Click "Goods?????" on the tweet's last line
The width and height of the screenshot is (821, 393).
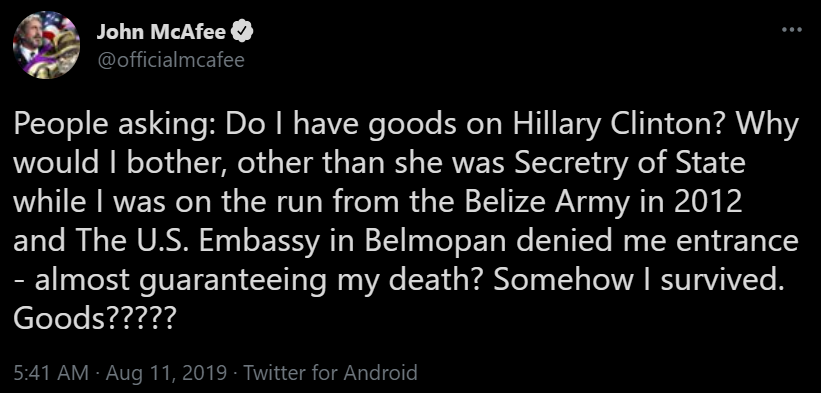(x=93, y=318)
